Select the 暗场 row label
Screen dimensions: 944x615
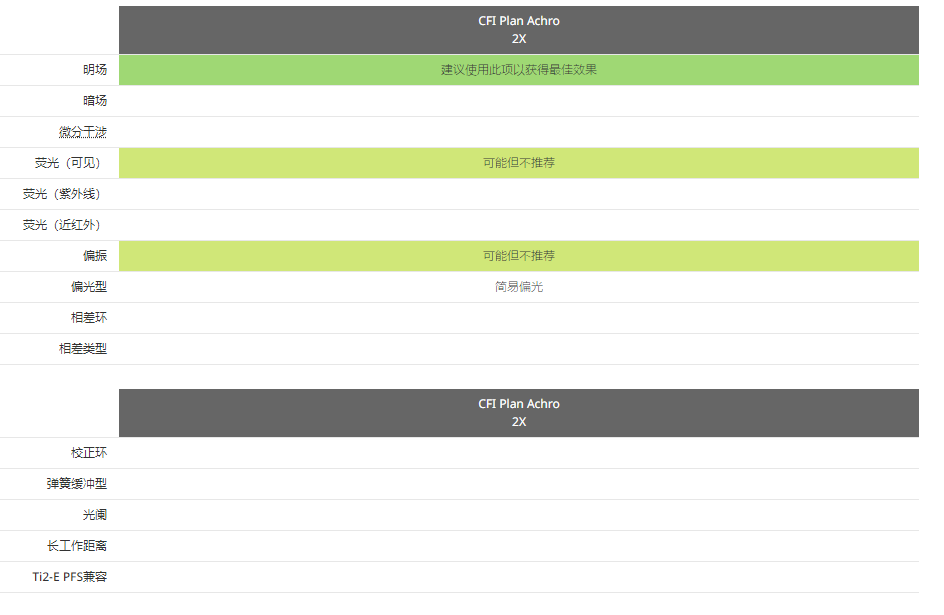[94, 101]
